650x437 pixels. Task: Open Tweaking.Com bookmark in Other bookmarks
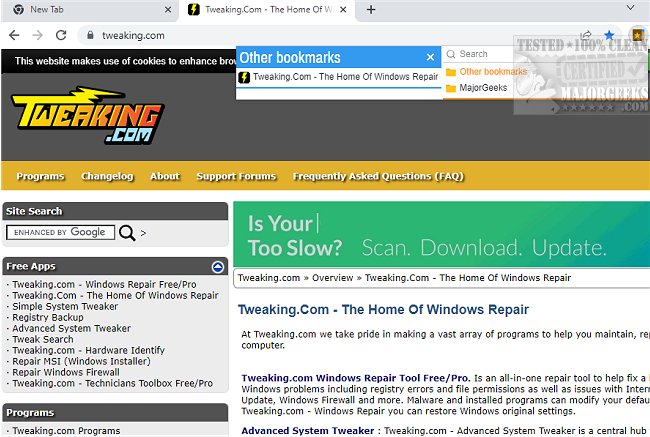point(339,77)
